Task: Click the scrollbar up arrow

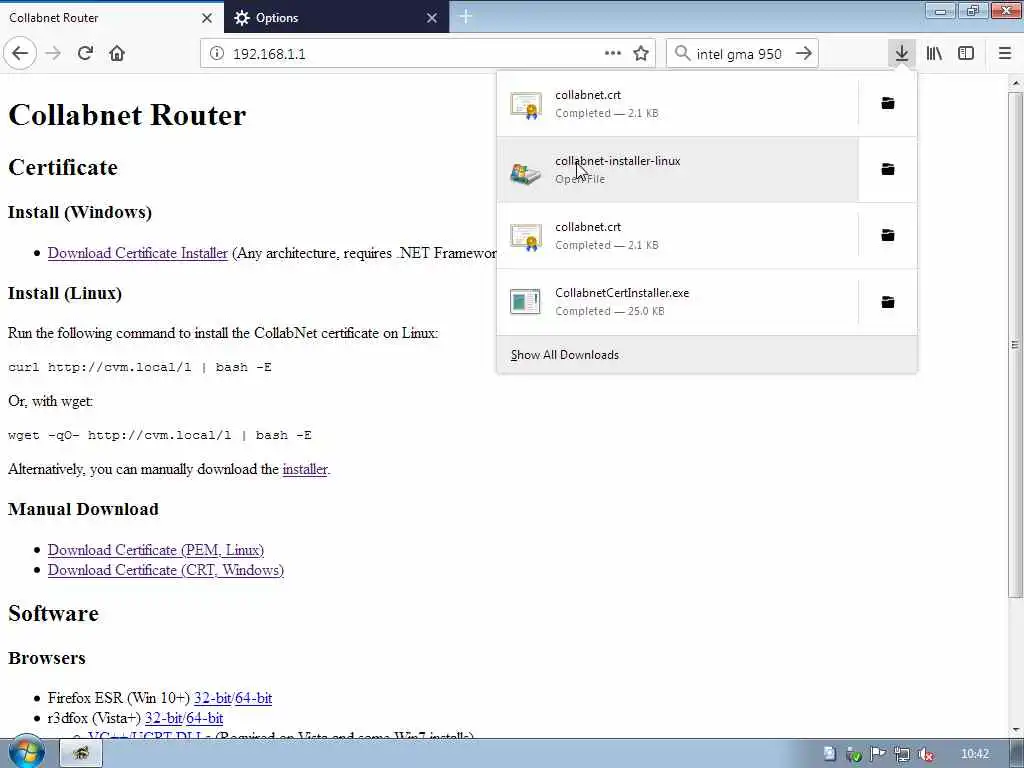Action: (x=1015, y=83)
